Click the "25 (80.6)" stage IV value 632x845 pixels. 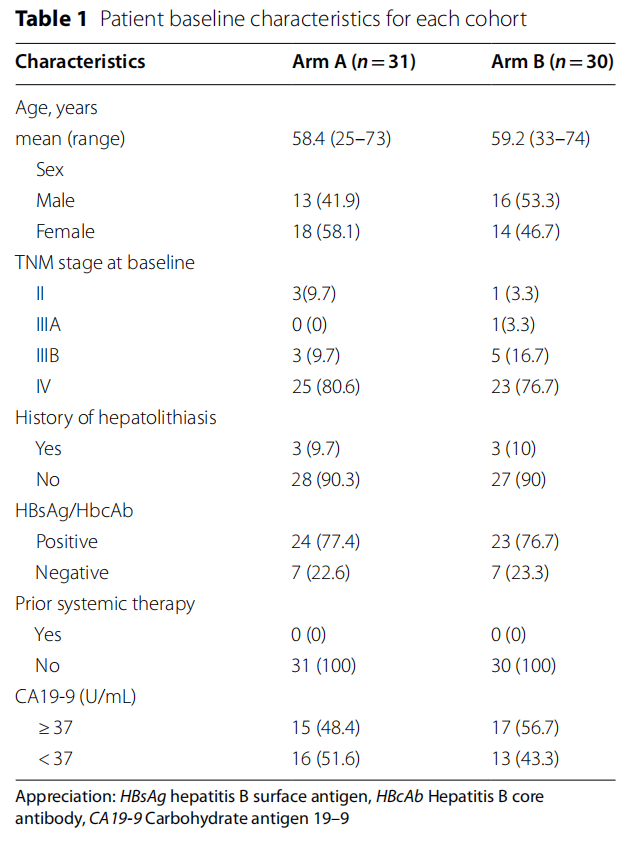pos(326,387)
